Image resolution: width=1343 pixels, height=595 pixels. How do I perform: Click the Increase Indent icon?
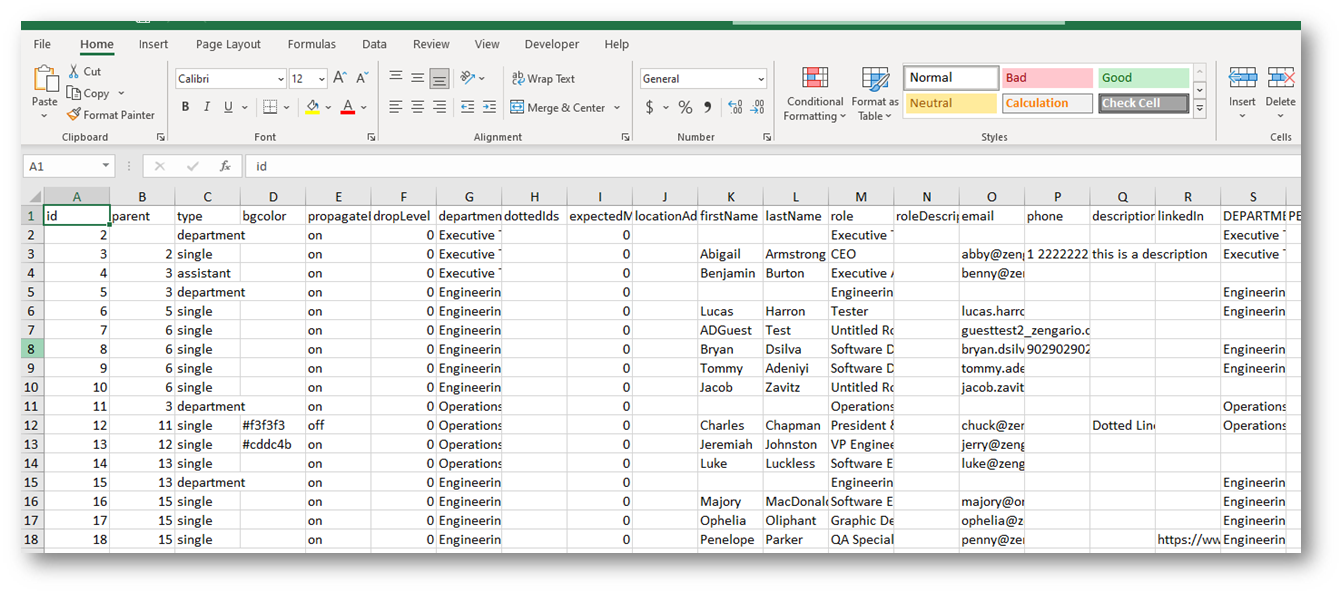coord(489,107)
